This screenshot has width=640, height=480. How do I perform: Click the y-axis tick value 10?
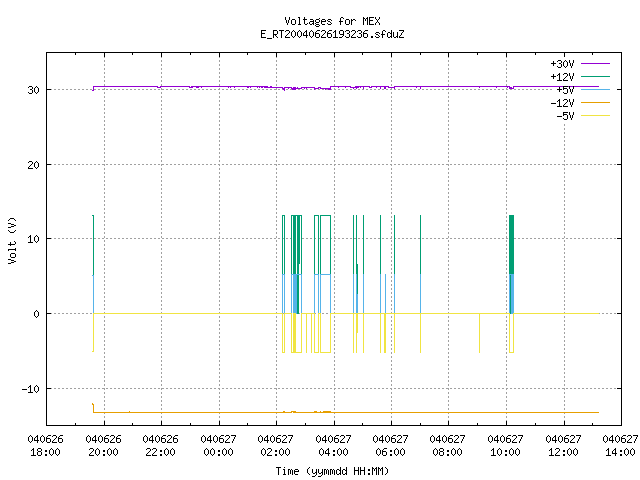click(x=33, y=239)
